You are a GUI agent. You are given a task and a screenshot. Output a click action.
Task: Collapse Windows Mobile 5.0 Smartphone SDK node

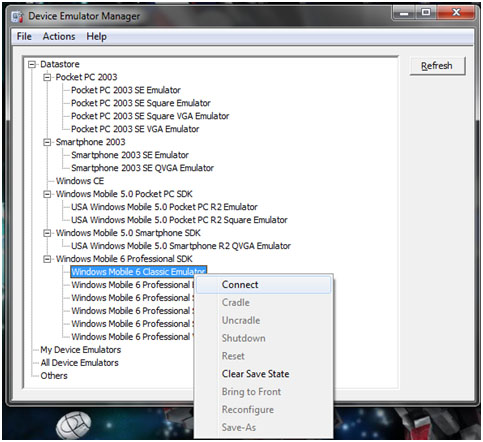[x=47, y=233]
